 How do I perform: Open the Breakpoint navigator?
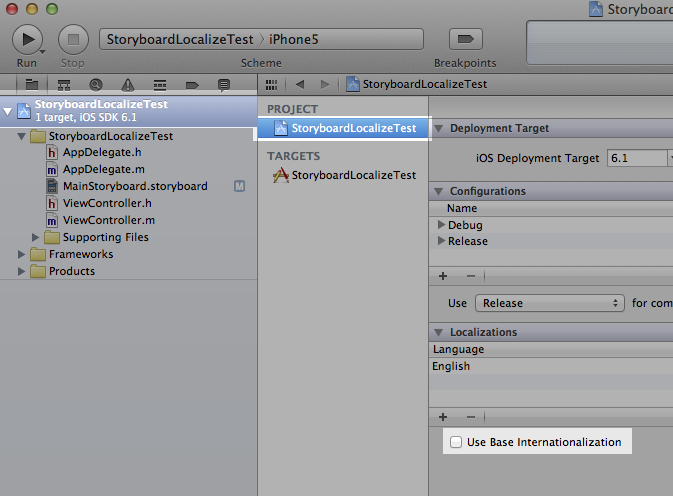(192, 85)
